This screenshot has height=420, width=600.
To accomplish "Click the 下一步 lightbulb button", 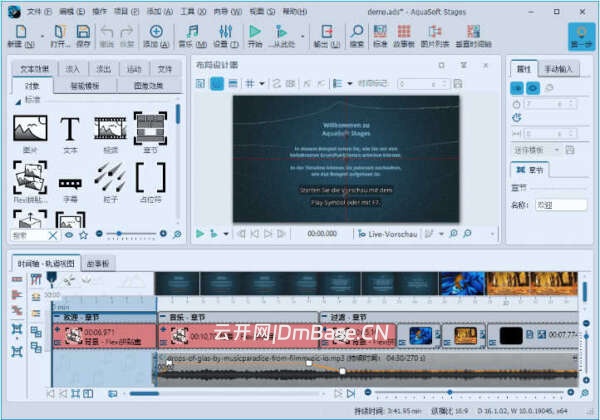I will click(x=581, y=36).
